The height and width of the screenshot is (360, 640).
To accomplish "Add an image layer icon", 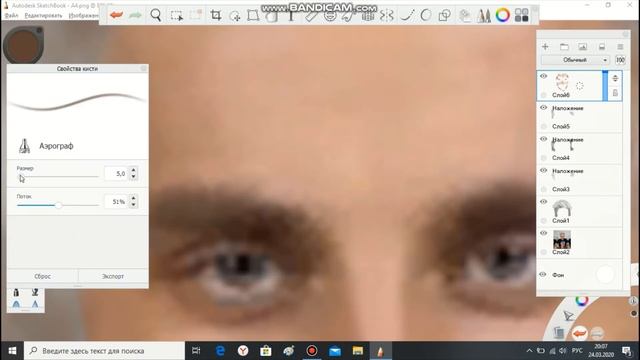I will pos(582,47).
